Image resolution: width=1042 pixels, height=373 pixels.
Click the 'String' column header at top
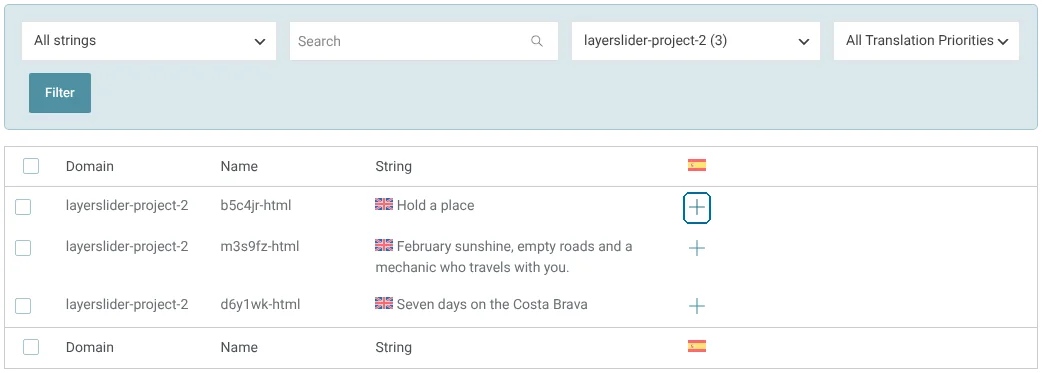tap(393, 166)
